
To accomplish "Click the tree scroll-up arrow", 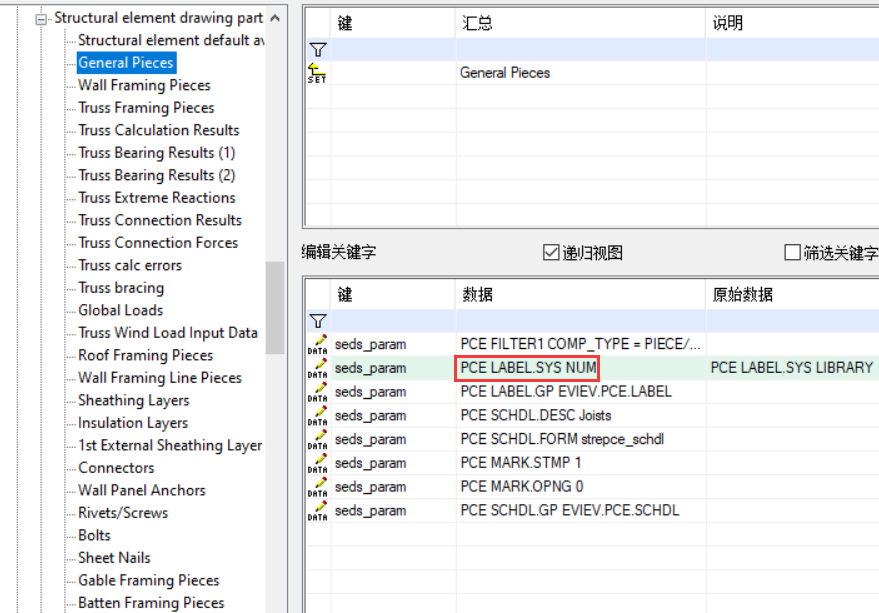I will click(x=275, y=18).
